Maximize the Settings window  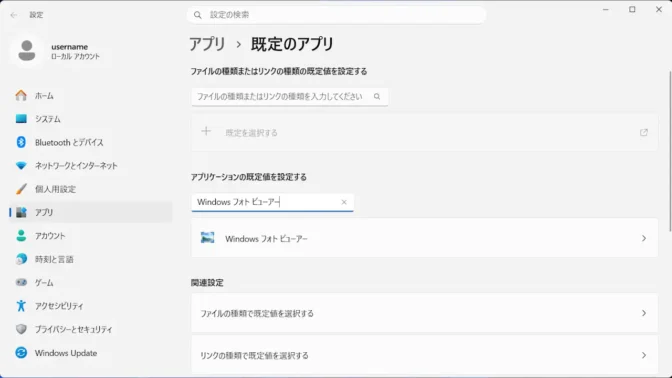pos(632,9)
